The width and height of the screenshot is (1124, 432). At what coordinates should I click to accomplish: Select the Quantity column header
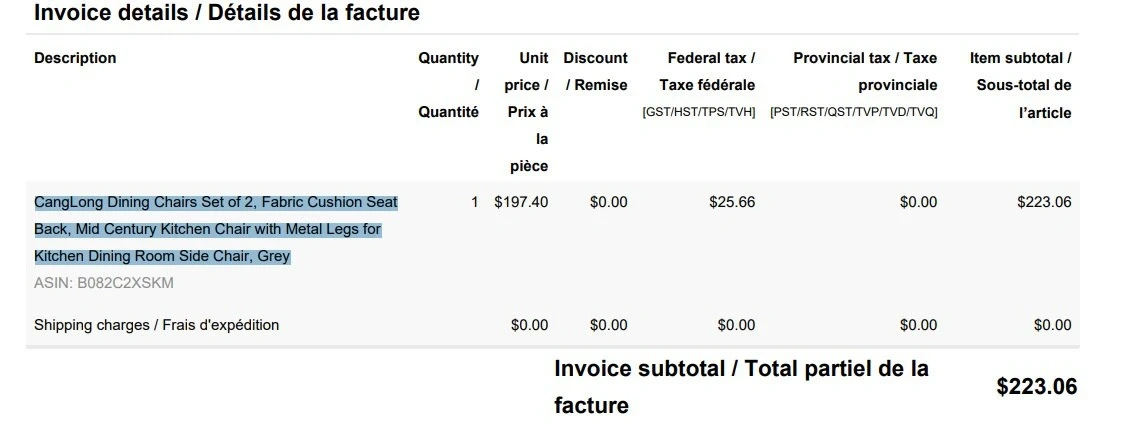tap(449, 85)
